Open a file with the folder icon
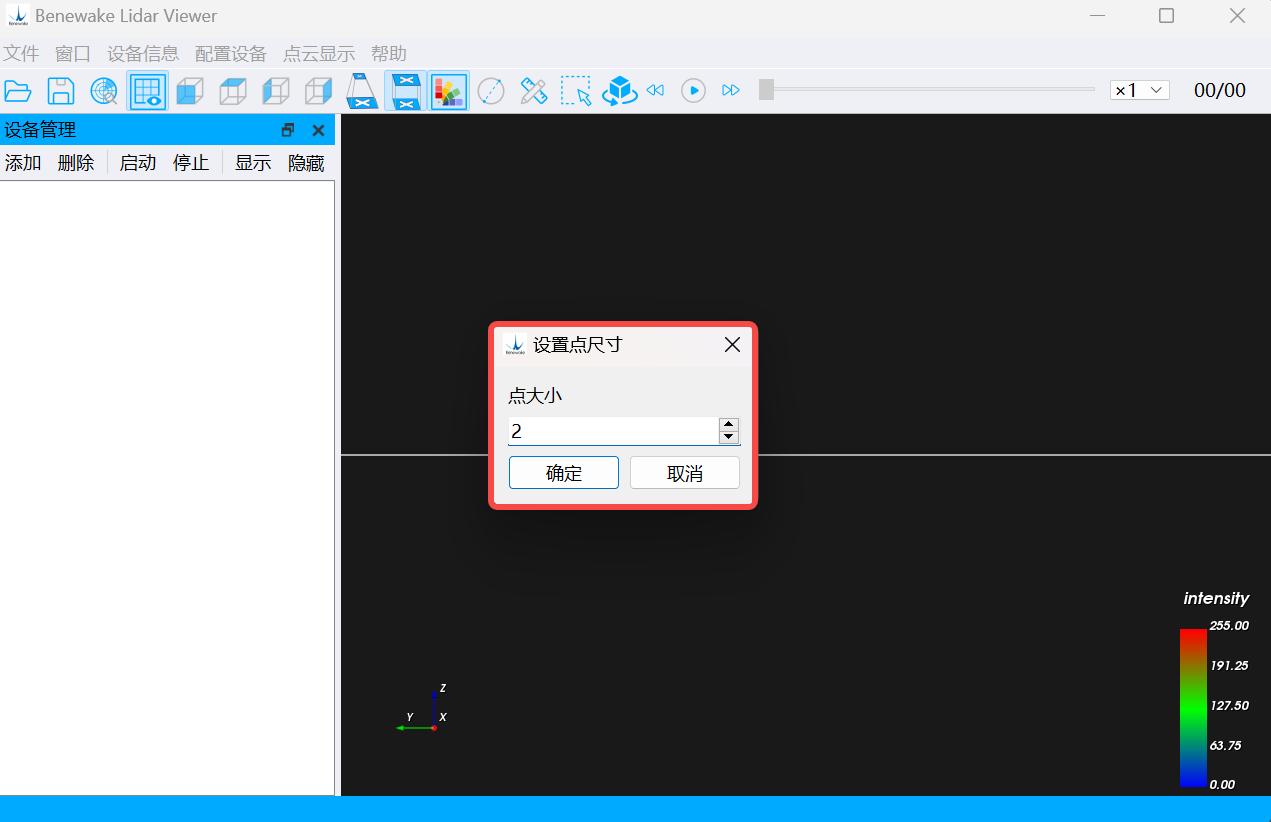The height and width of the screenshot is (822, 1271). click(18, 91)
